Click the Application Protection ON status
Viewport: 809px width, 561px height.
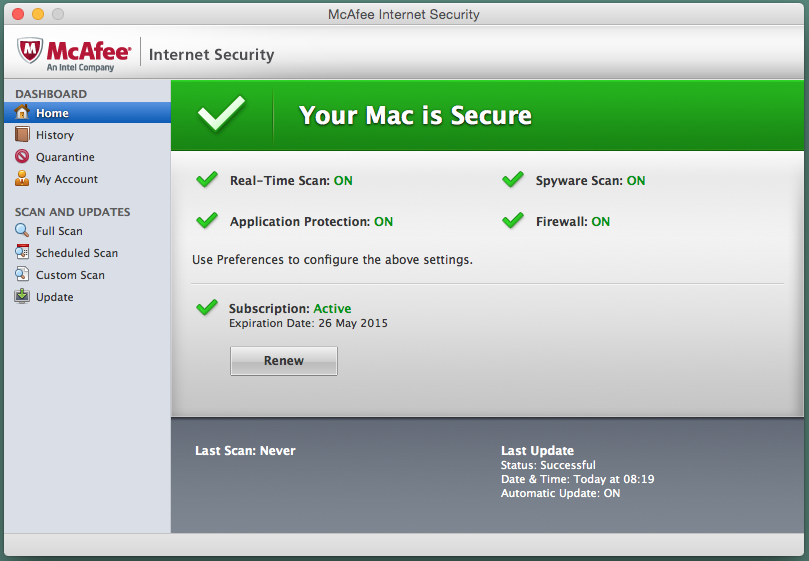[x=383, y=222]
